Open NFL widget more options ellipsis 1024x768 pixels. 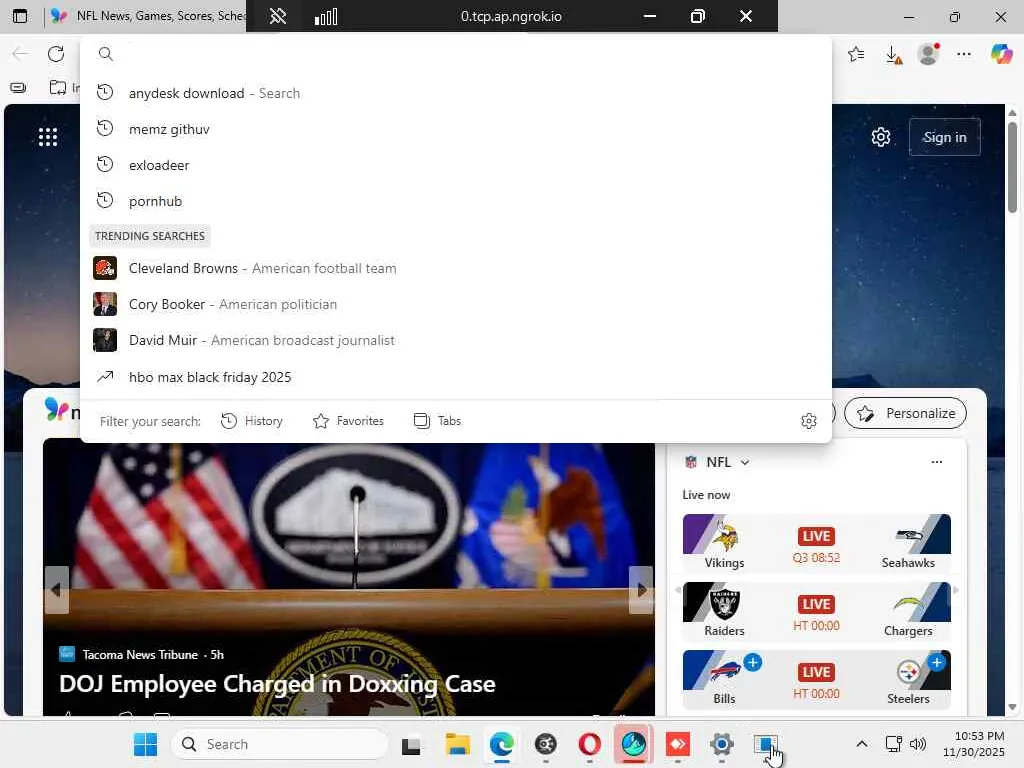point(936,462)
